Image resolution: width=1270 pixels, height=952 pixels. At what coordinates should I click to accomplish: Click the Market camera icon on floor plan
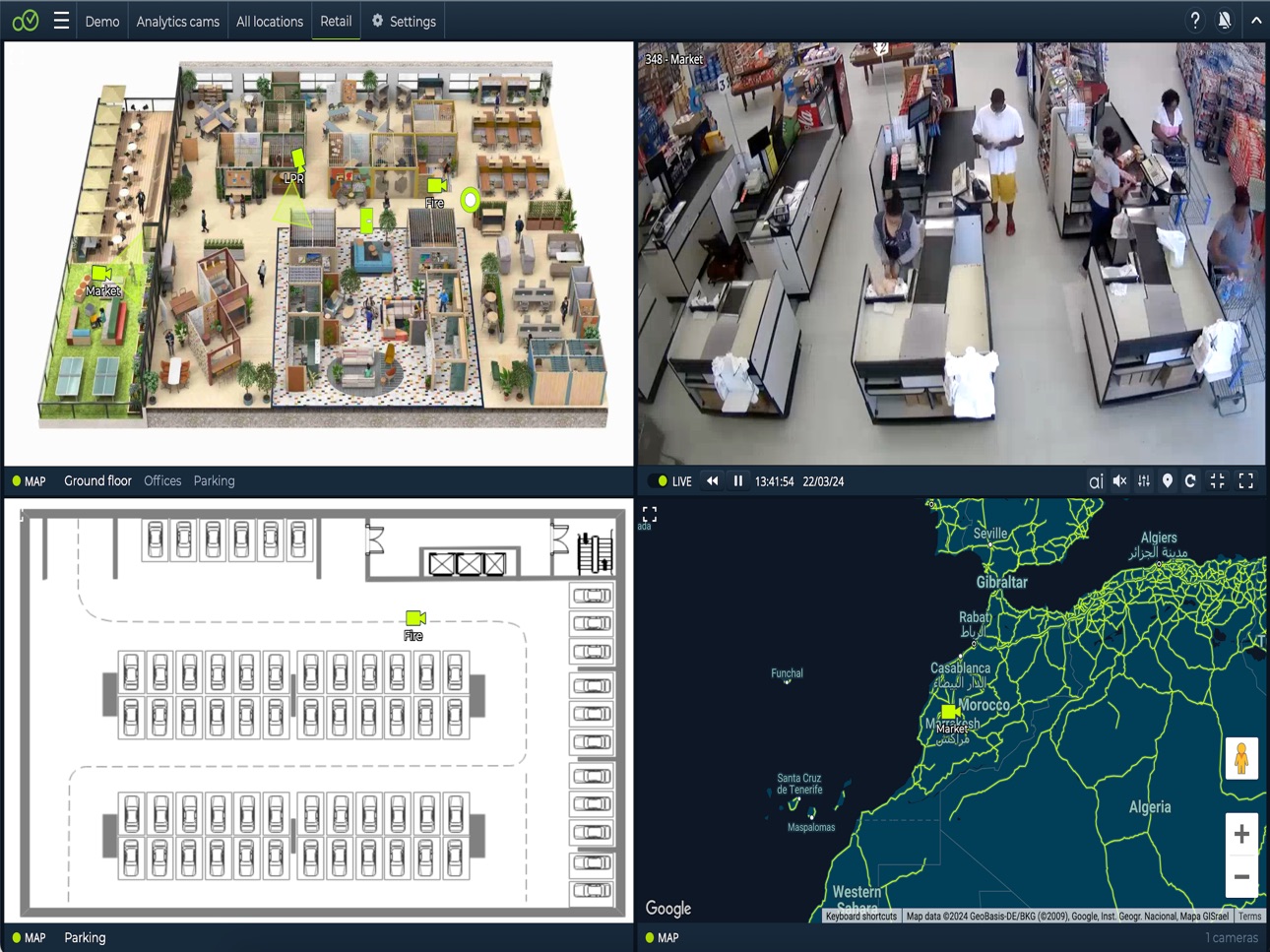point(101,273)
